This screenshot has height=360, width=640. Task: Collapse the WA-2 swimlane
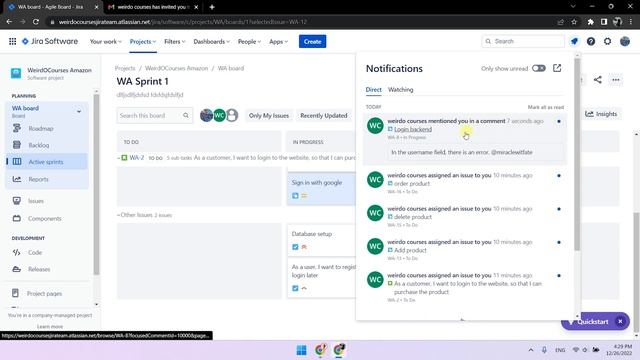(119, 158)
